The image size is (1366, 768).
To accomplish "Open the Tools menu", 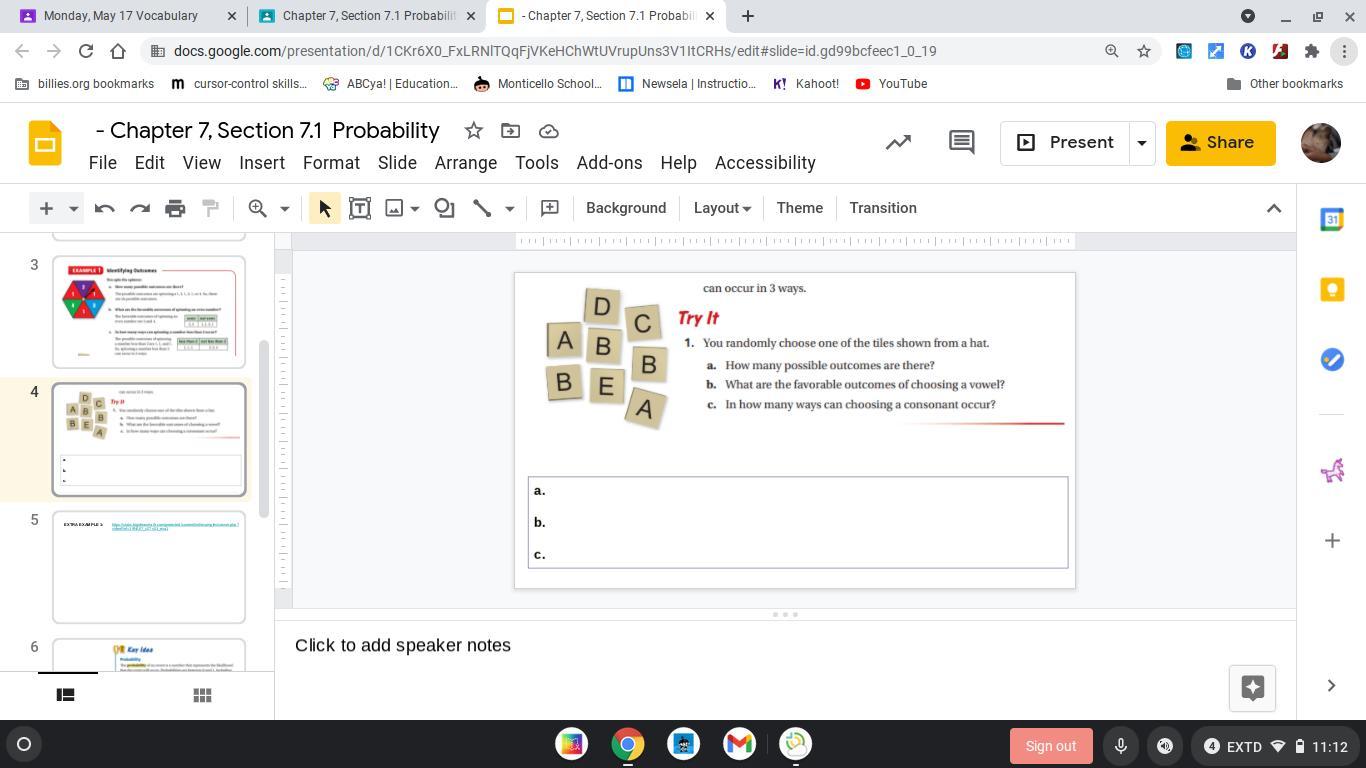I will pyautogui.click(x=537, y=163).
